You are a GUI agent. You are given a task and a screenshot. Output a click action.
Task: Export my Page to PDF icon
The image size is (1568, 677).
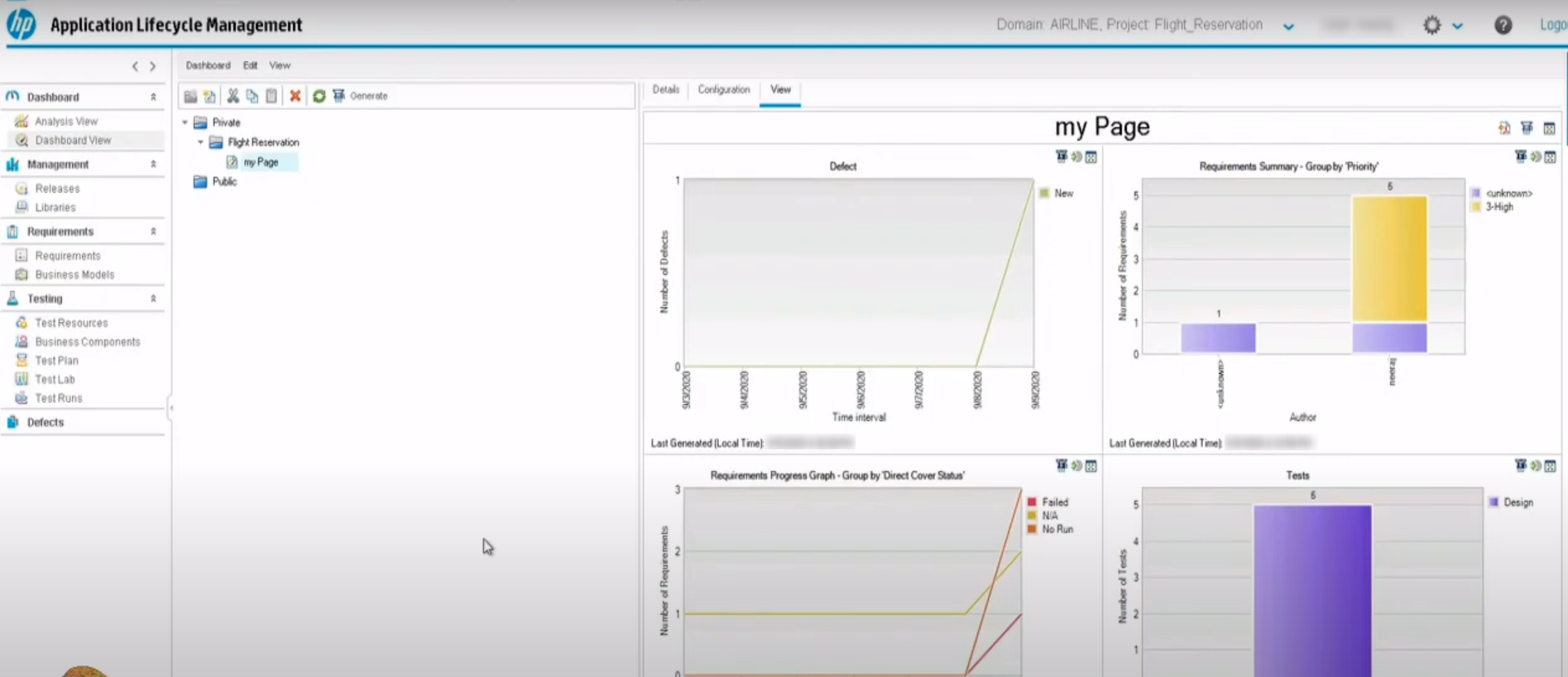click(1504, 128)
